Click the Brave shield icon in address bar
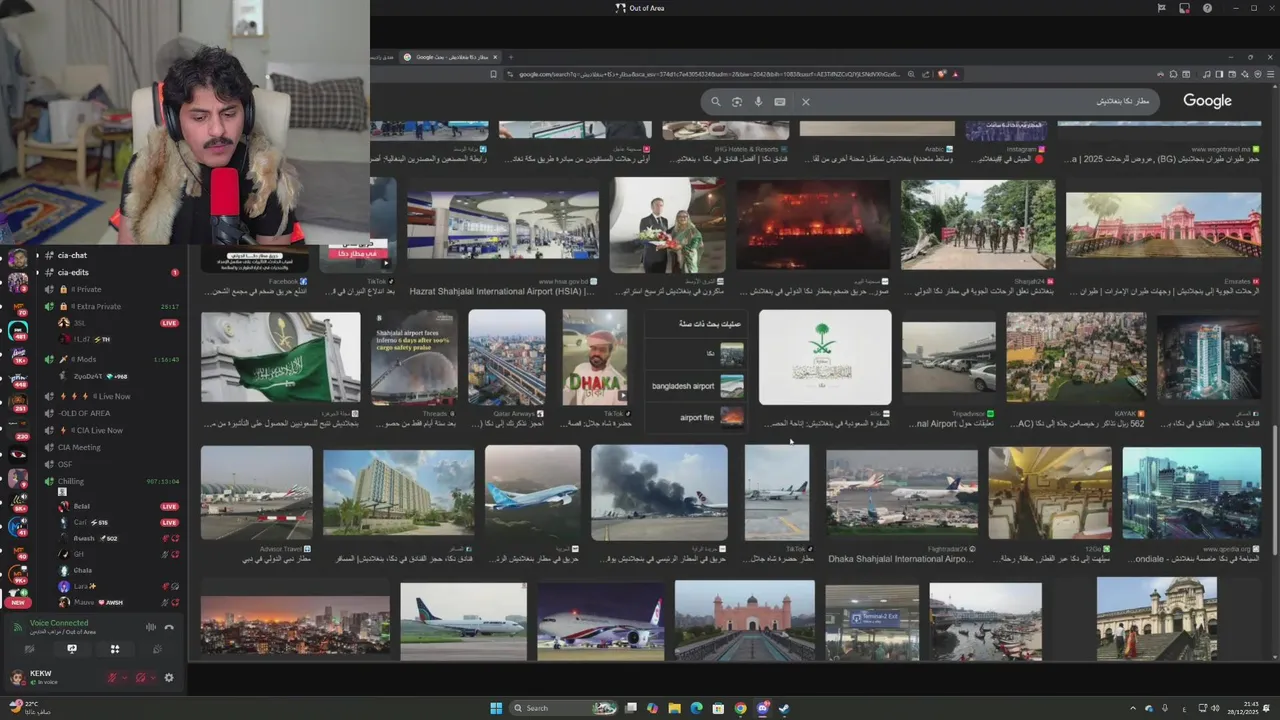 (x=942, y=74)
